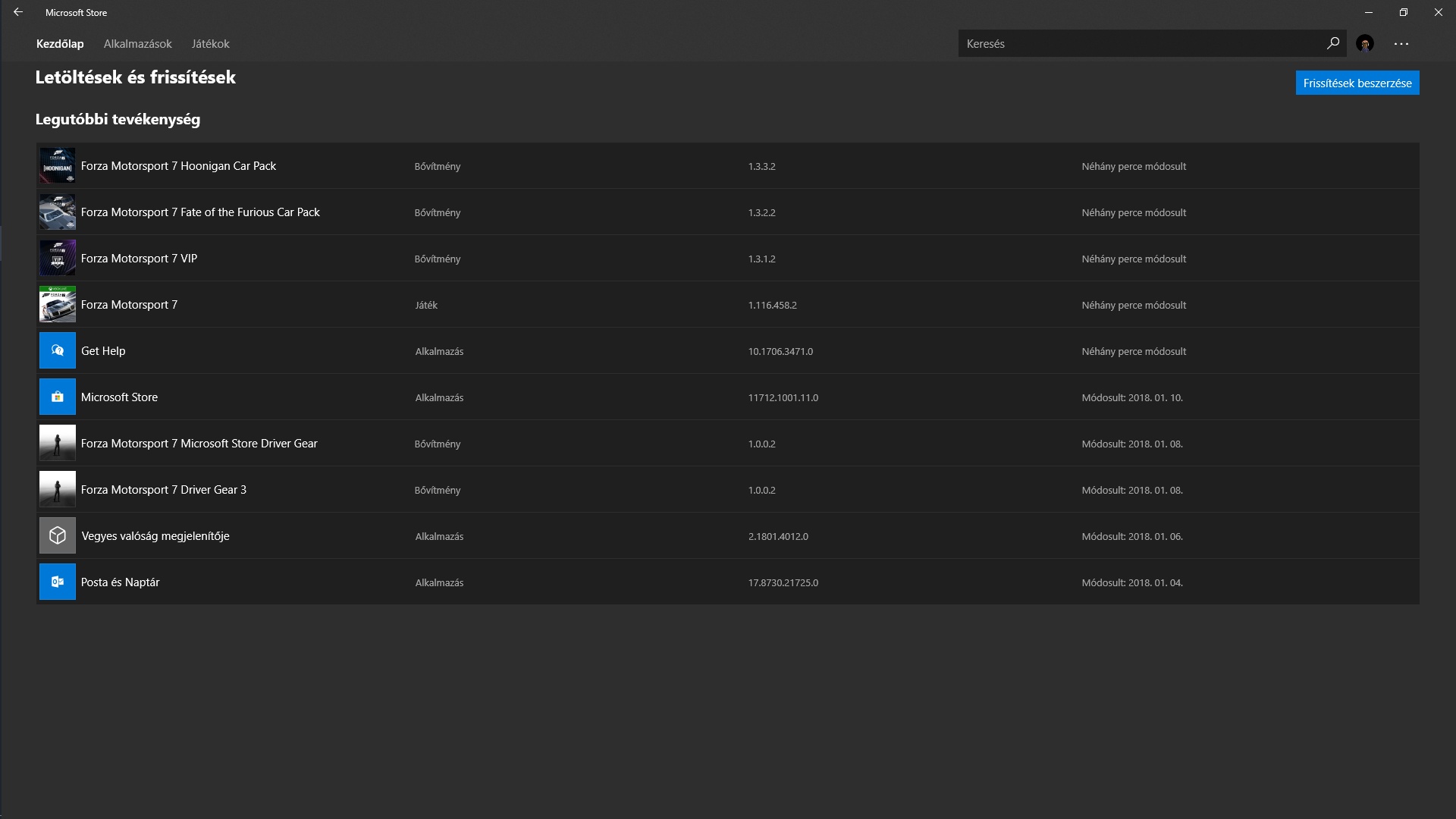Click version number 1.3.2.2
Screen dimensions: 1456x819
click(x=761, y=212)
